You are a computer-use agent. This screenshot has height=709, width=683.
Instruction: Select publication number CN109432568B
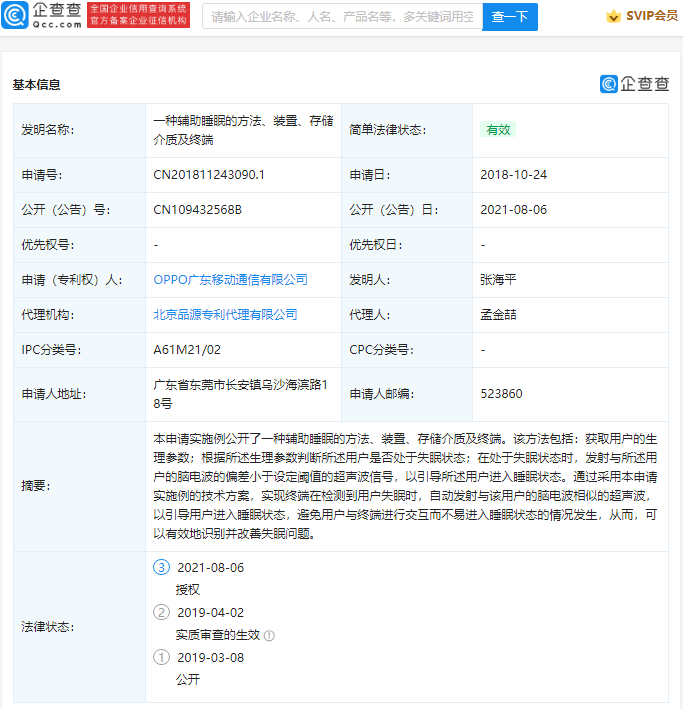pyautogui.click(x=198, y=210)
